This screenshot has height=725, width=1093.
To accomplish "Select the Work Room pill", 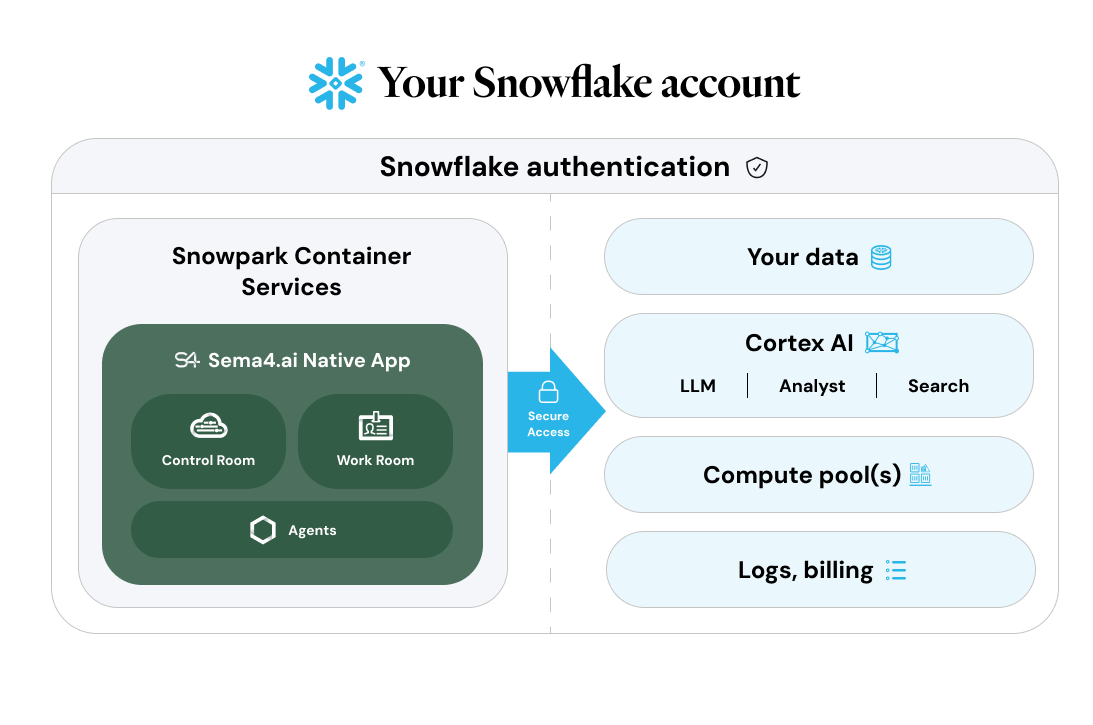I will click(x=376, y=441).
